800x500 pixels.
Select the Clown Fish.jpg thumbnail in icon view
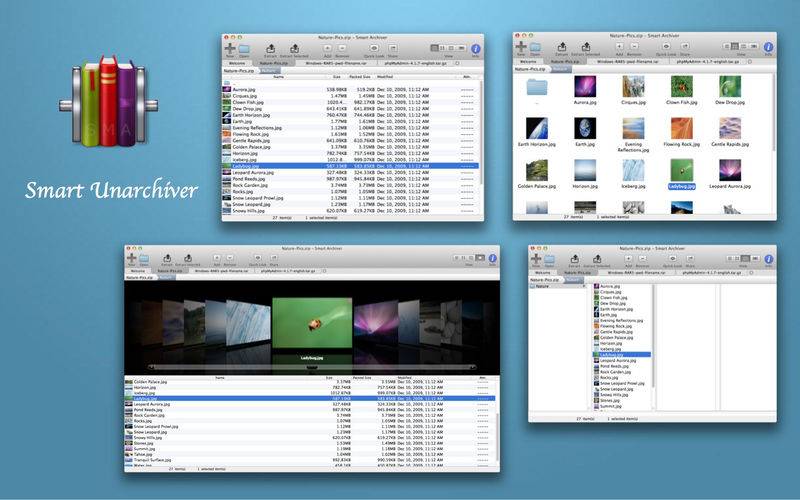coord(682,86)
